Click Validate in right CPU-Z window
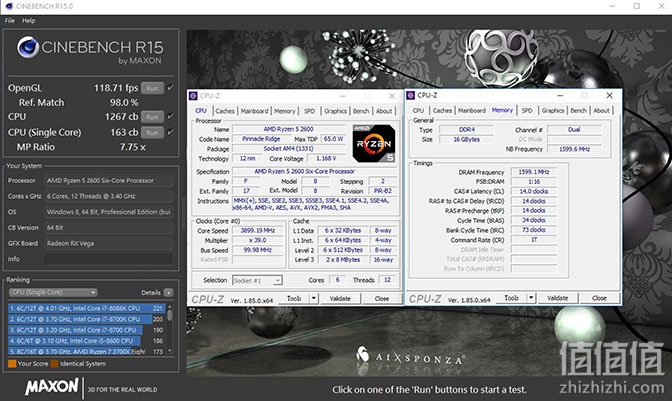Viewport: 672px width, 401px height. coord(558,298)
